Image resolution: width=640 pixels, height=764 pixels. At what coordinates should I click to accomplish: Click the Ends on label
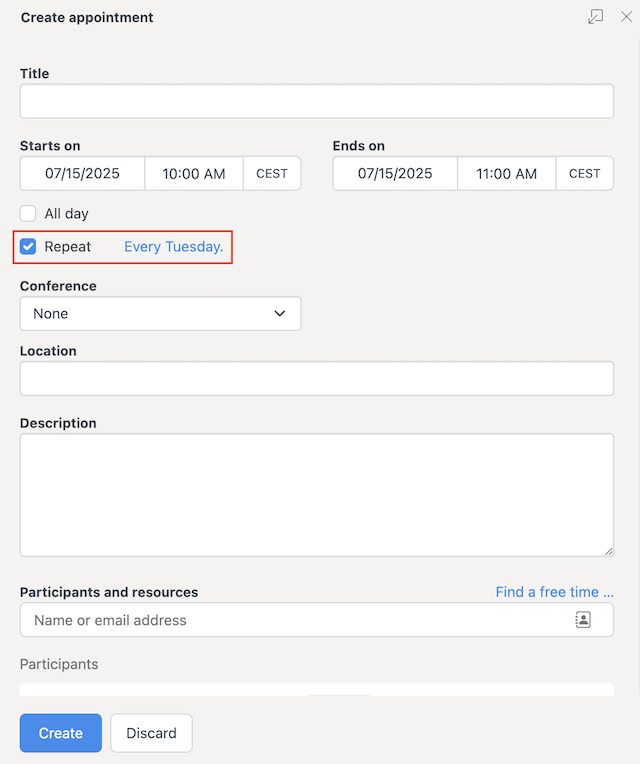coord(358,146)
